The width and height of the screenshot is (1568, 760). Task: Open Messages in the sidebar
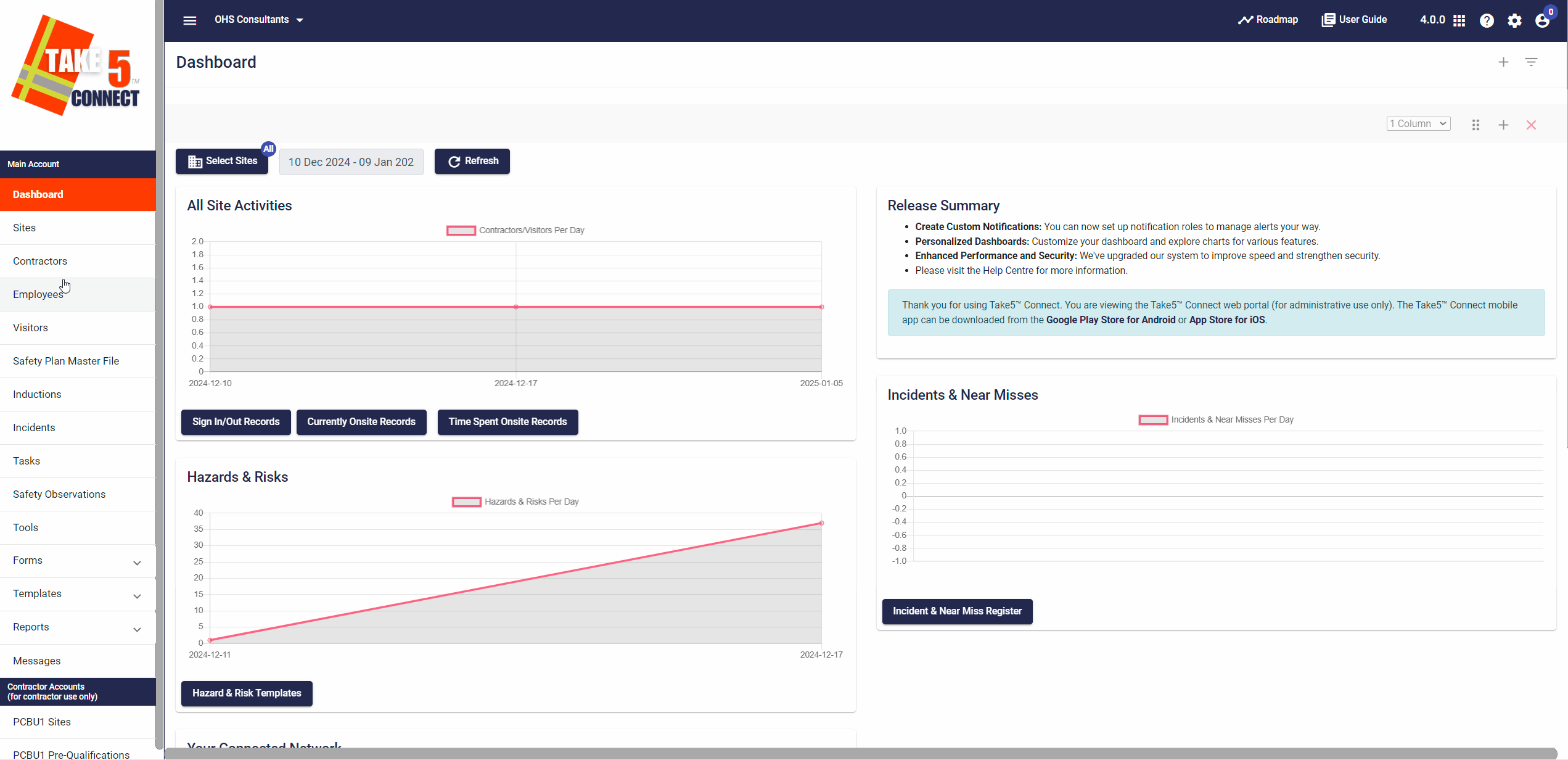point(78,661)
